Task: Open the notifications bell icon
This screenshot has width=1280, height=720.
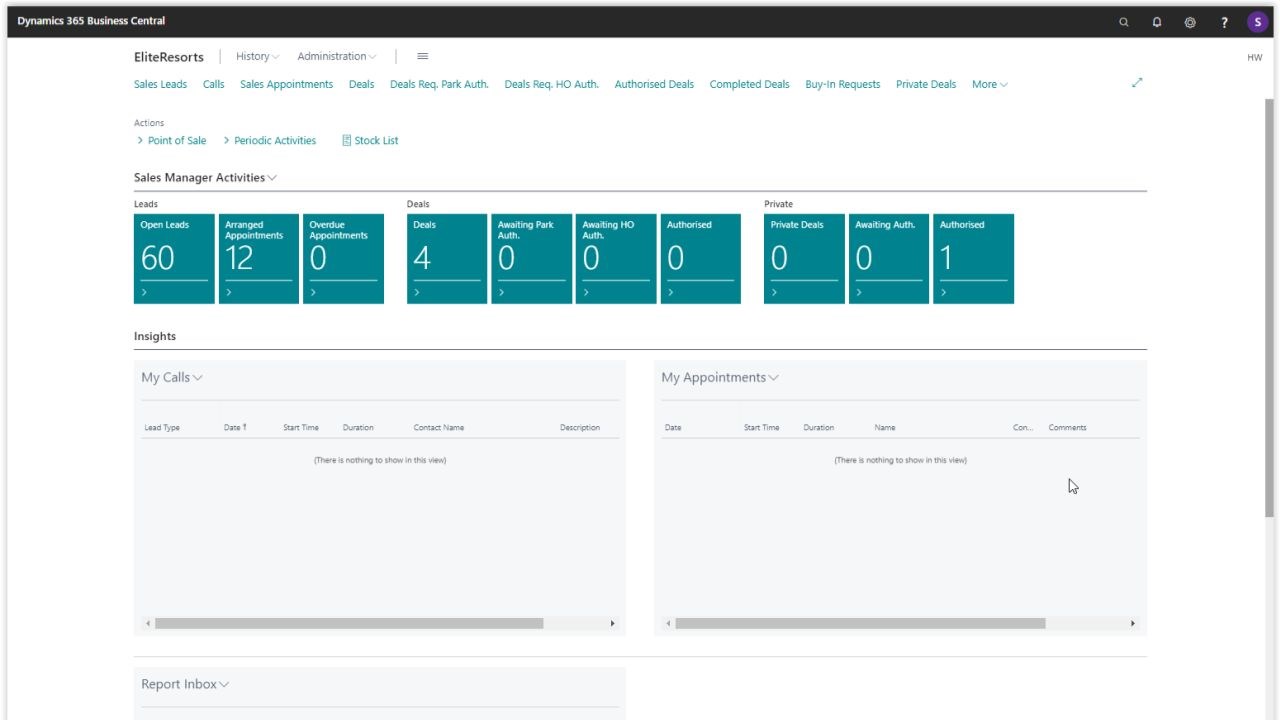Action: (1157, 22)
